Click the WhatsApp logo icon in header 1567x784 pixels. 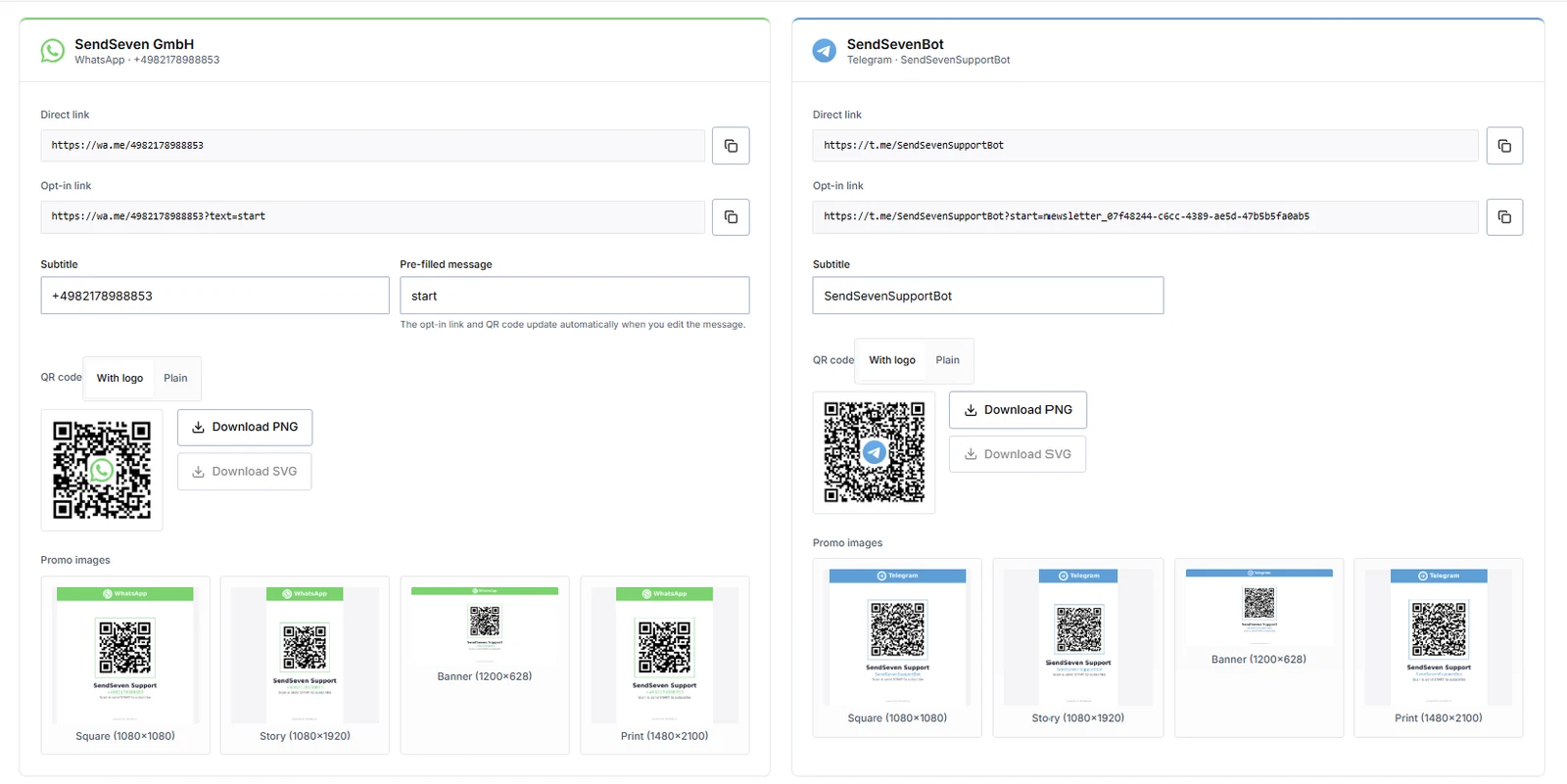[x=53, y=51]
